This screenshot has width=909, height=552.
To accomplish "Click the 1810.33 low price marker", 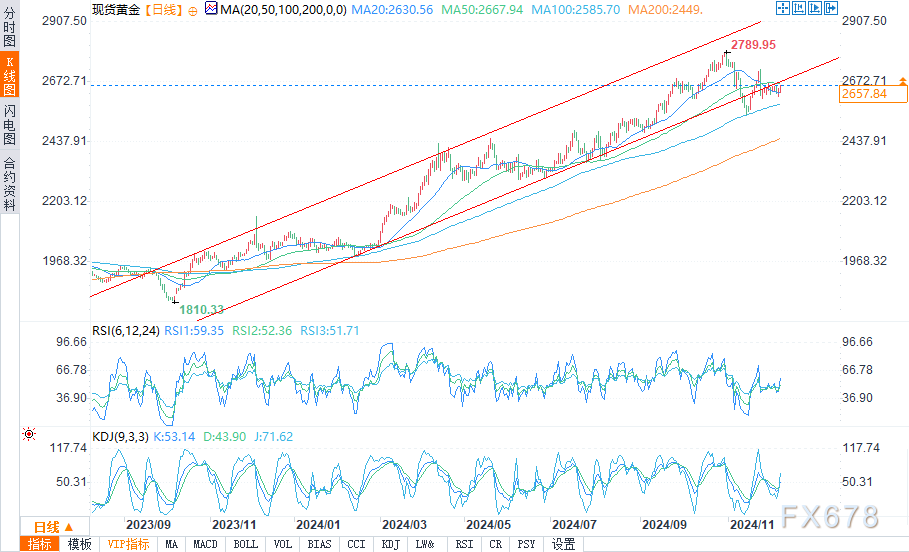I will tap(203, 310).
